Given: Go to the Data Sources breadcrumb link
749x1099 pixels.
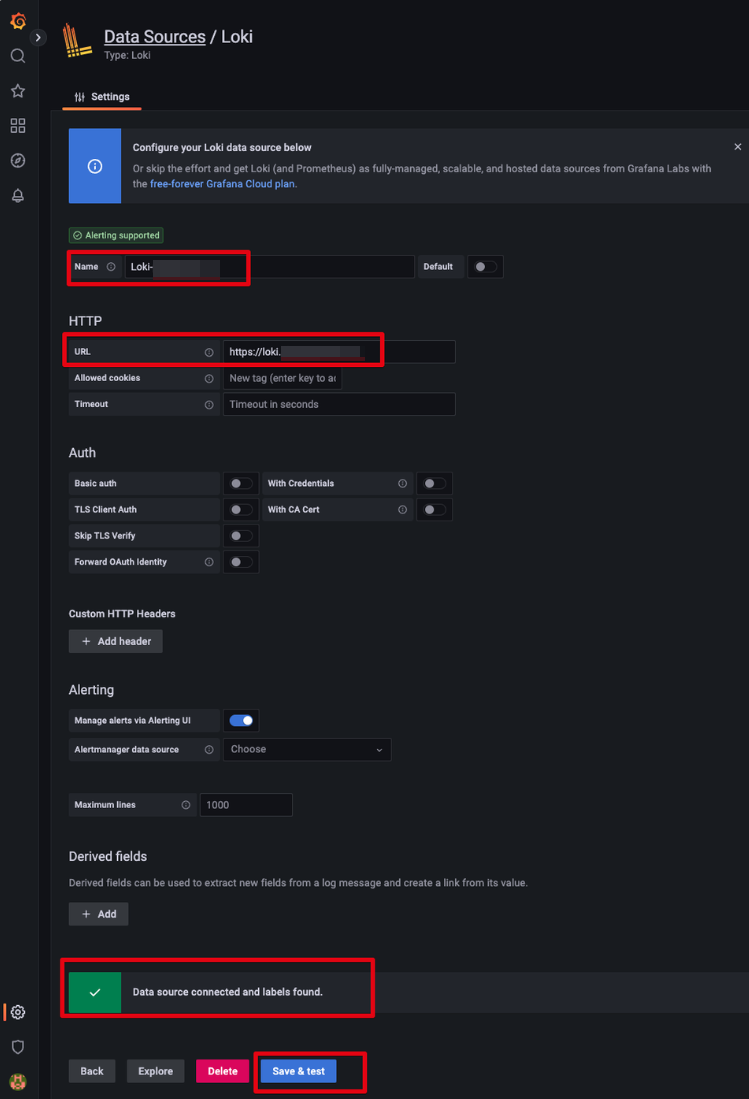Looking at the screenshot, I should click(155, 36).
